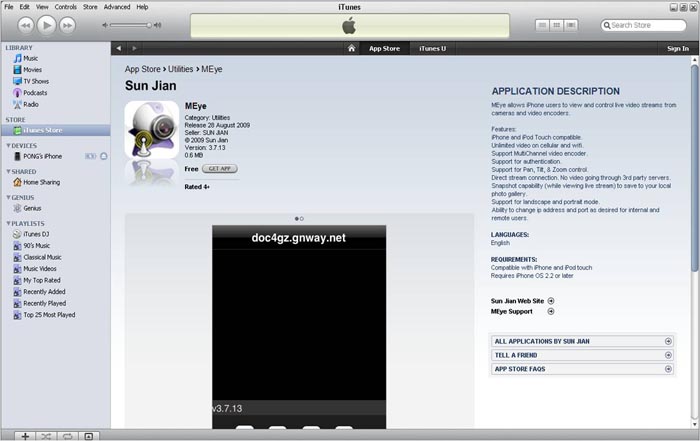Click the MEye app icon
The image size is (700, 441).
(152, 130)
